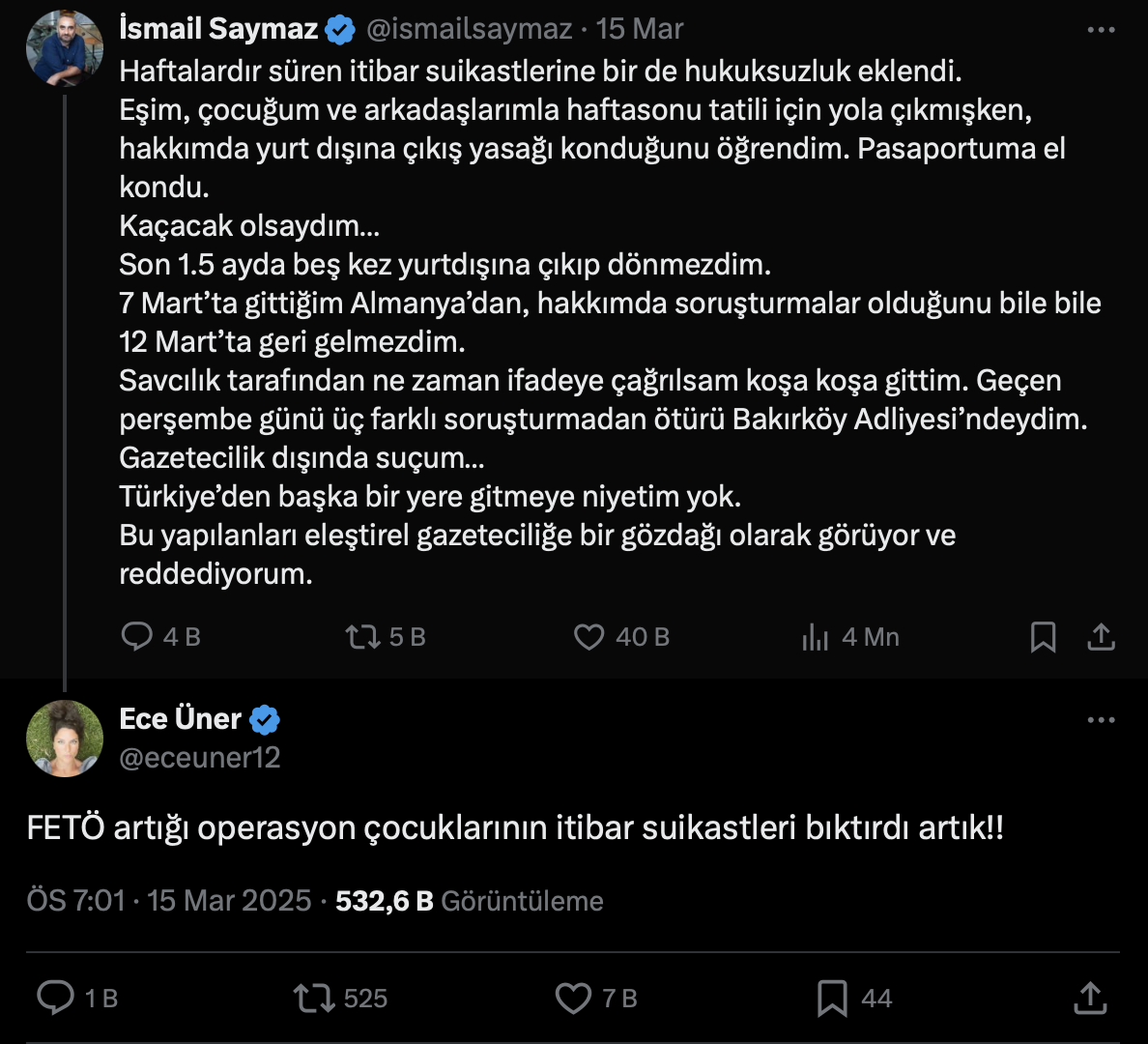Go to the @ismailsaymaz handle
1148x1044 pixels.
tap(470, 29)
